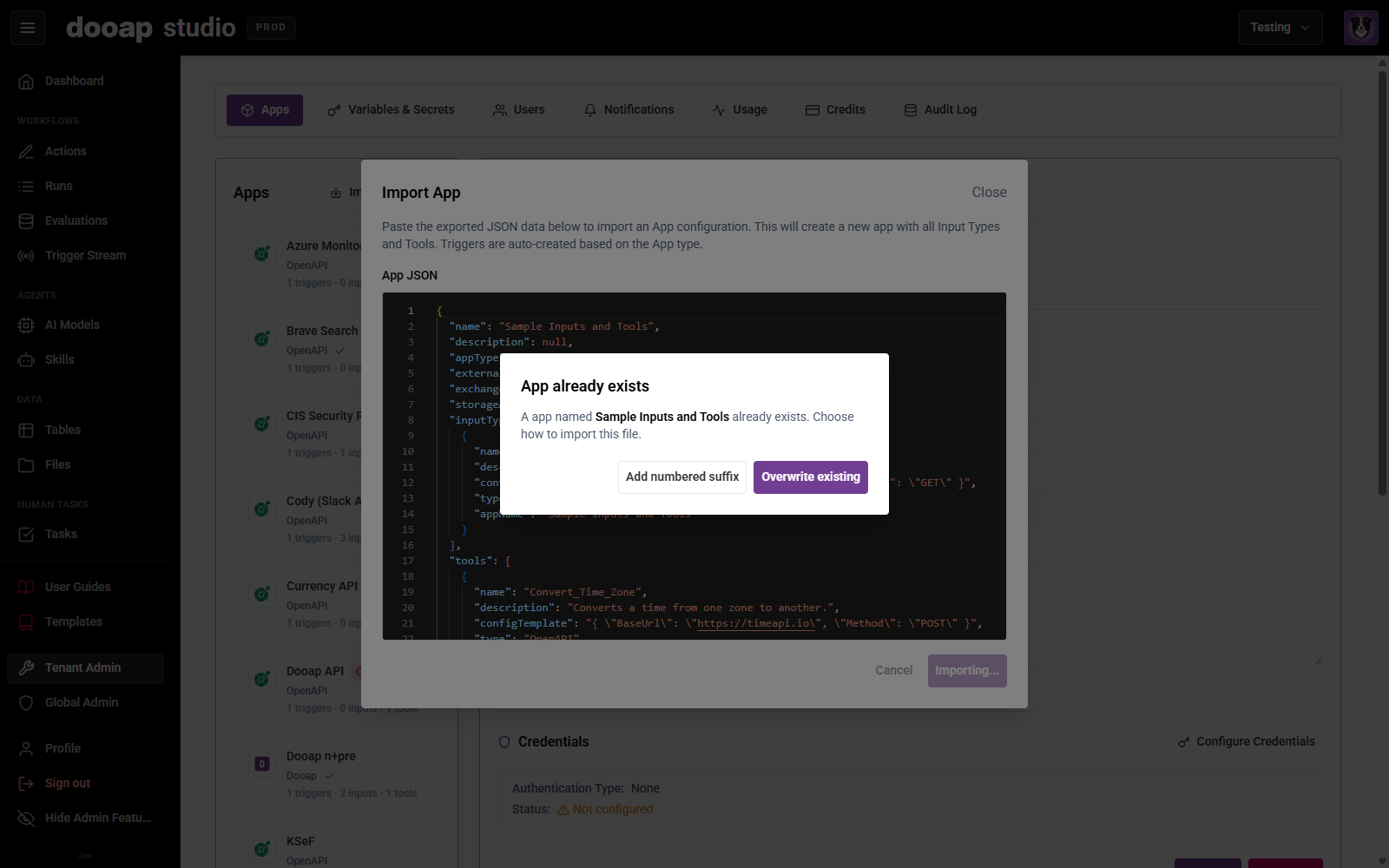Open the Testing tenant dropdown
The width and height of the screenshot is (1389, 868).
click(1280, 28)
